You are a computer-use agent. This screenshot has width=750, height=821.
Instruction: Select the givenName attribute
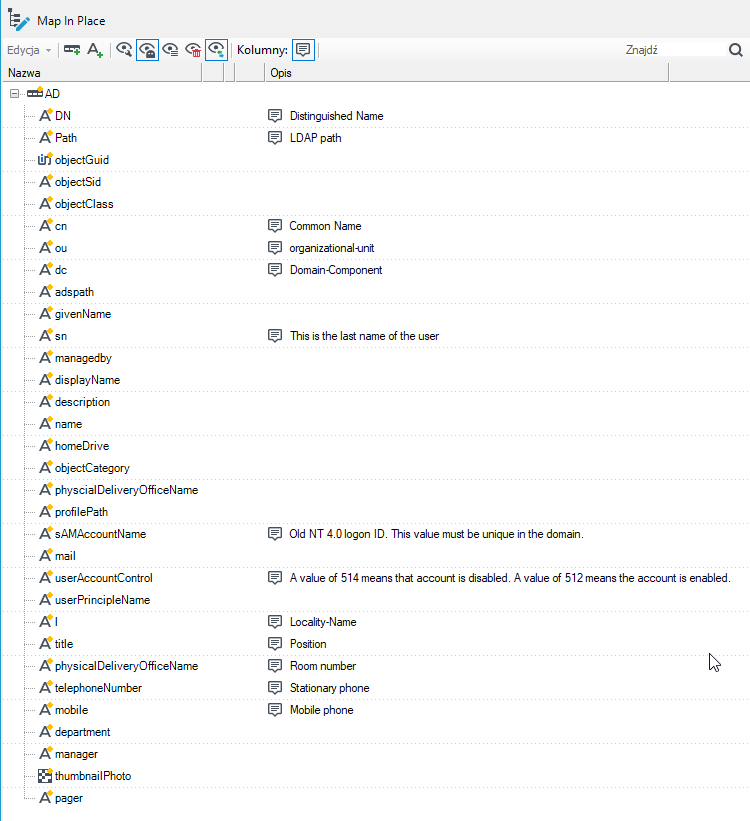tap(83, 314)
